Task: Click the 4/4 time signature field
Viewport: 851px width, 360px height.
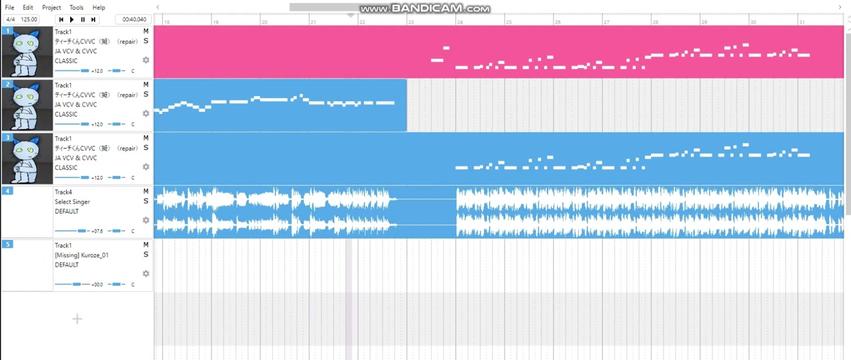Action: pos(10,20)
